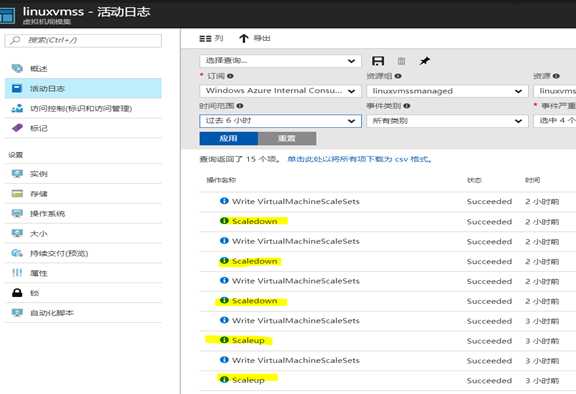Click the magnifier icon in the search box
Viewport: 576px width, 394px height.
[x=15, y=40]
